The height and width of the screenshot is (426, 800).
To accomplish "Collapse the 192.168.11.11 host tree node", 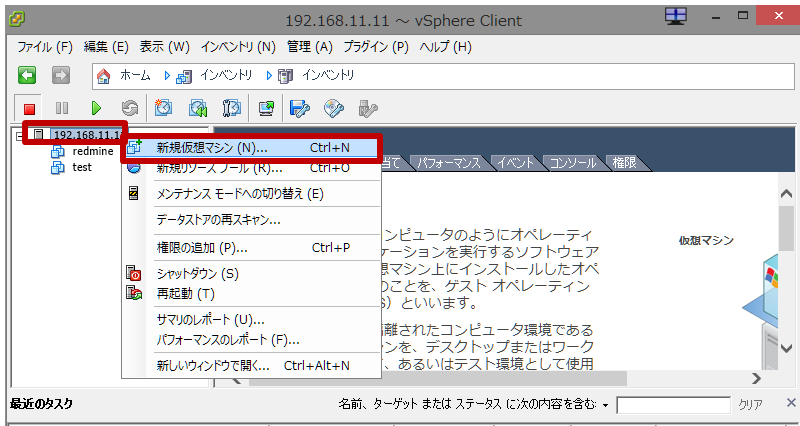I will tap(19, 136).
